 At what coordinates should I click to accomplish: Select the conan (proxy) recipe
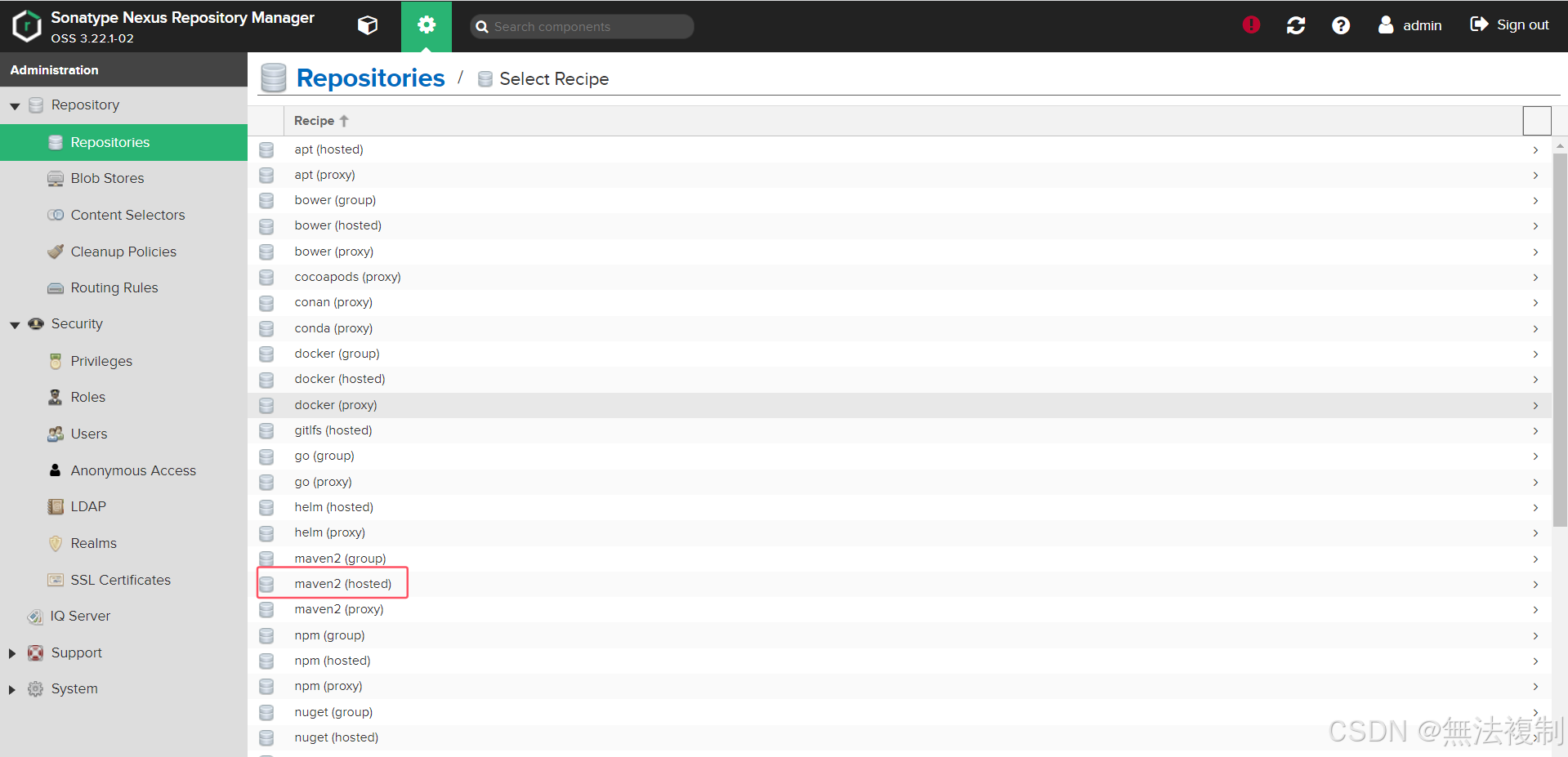(x=900, y=302)
